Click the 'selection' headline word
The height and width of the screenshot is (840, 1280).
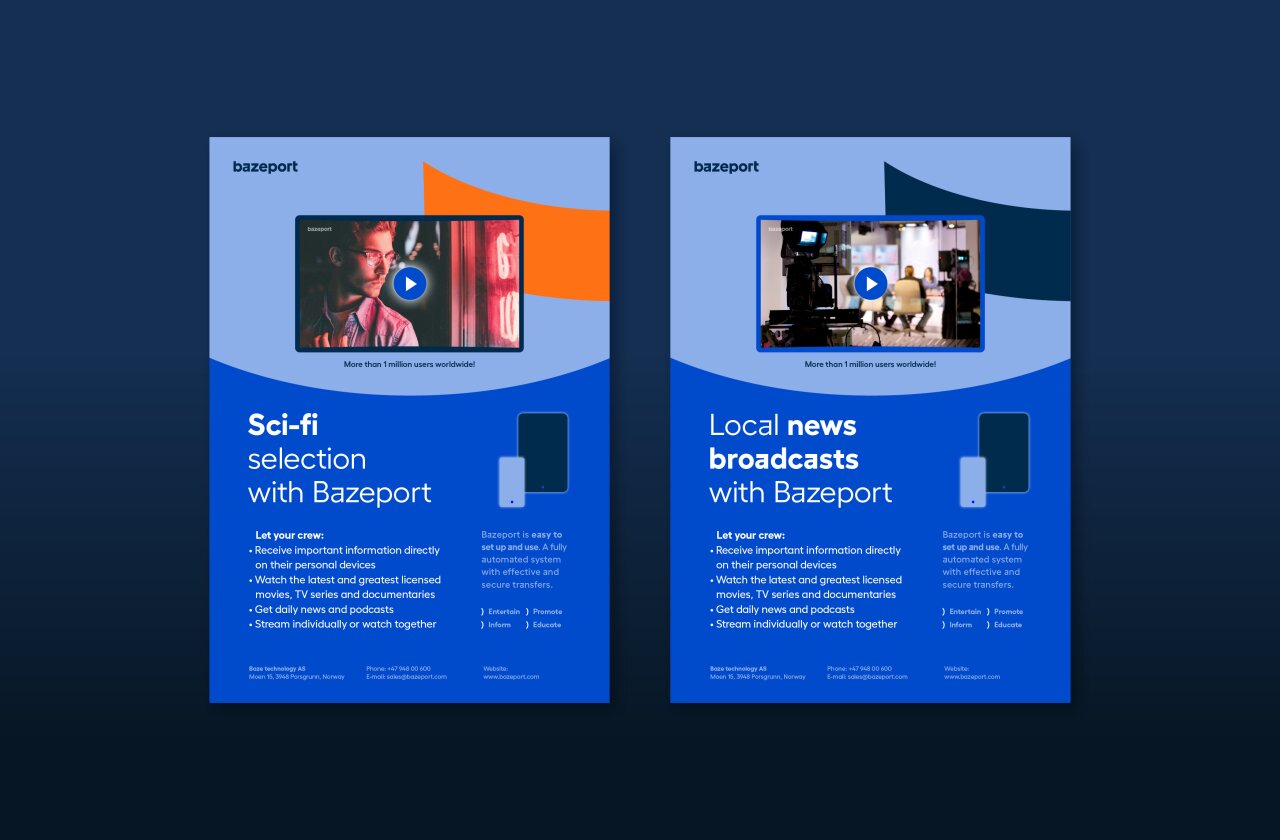coord(307,459)
